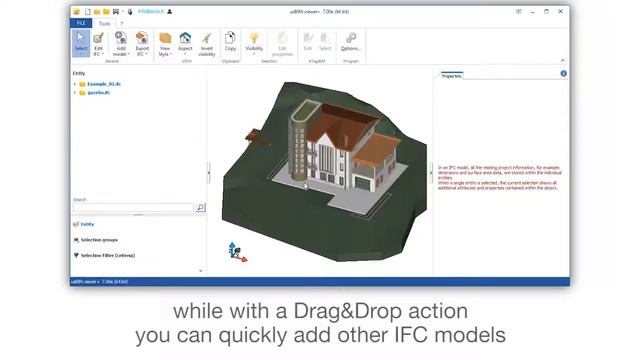Open program Options
The image size is (640, 360).
coord(351,42)
